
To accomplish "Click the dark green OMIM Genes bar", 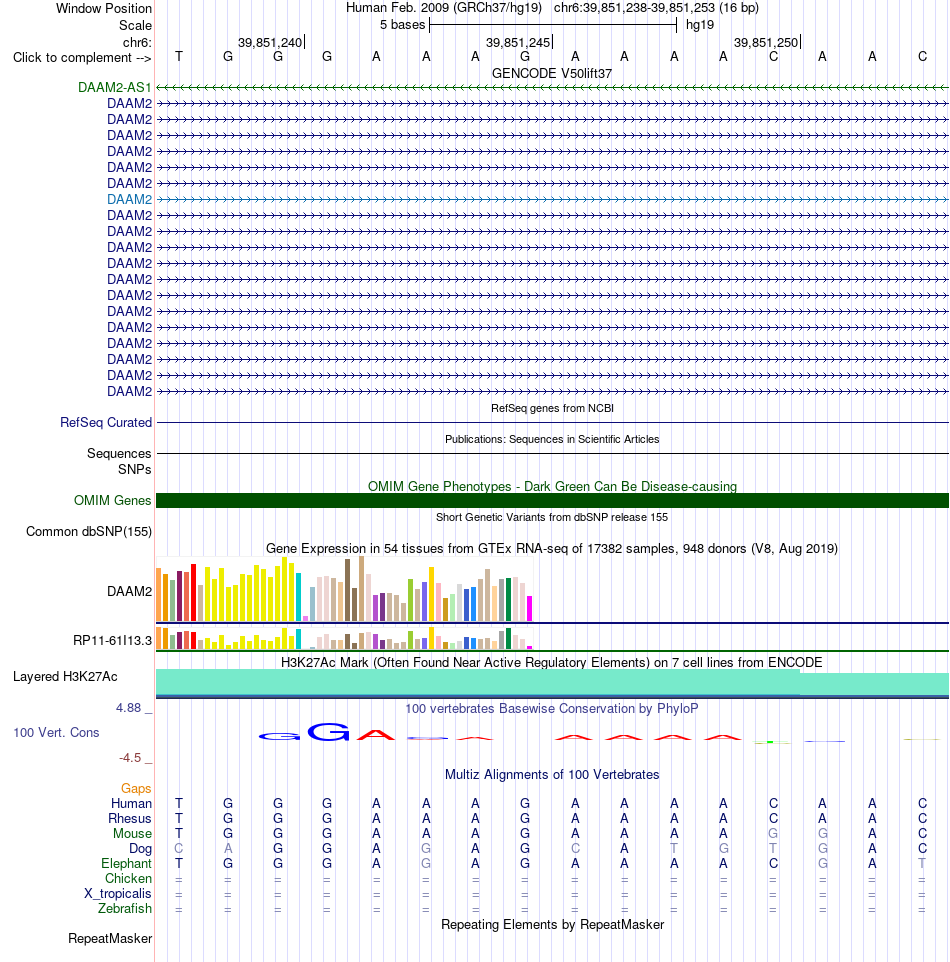I will (552, 500).
